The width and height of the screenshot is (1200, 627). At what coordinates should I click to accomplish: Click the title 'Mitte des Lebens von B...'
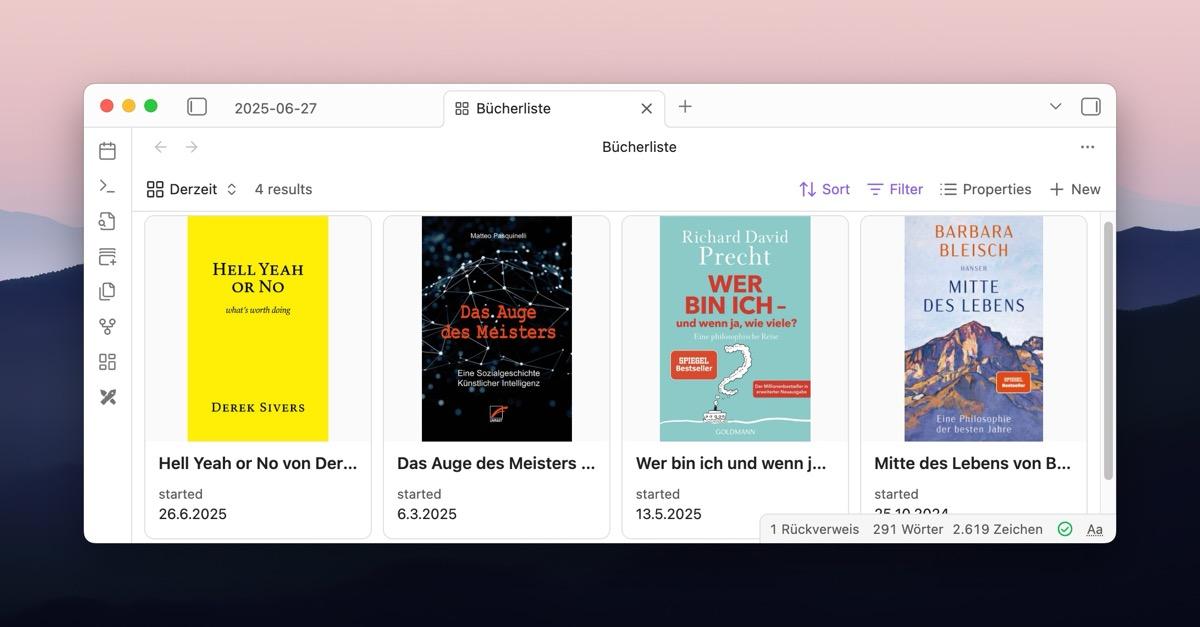(973, 463)
